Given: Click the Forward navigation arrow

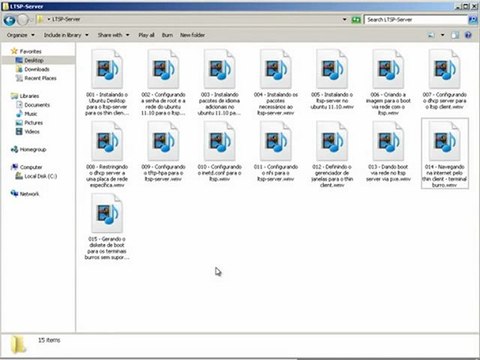Looking at the screenshot, I should click(x=23, y=20).
